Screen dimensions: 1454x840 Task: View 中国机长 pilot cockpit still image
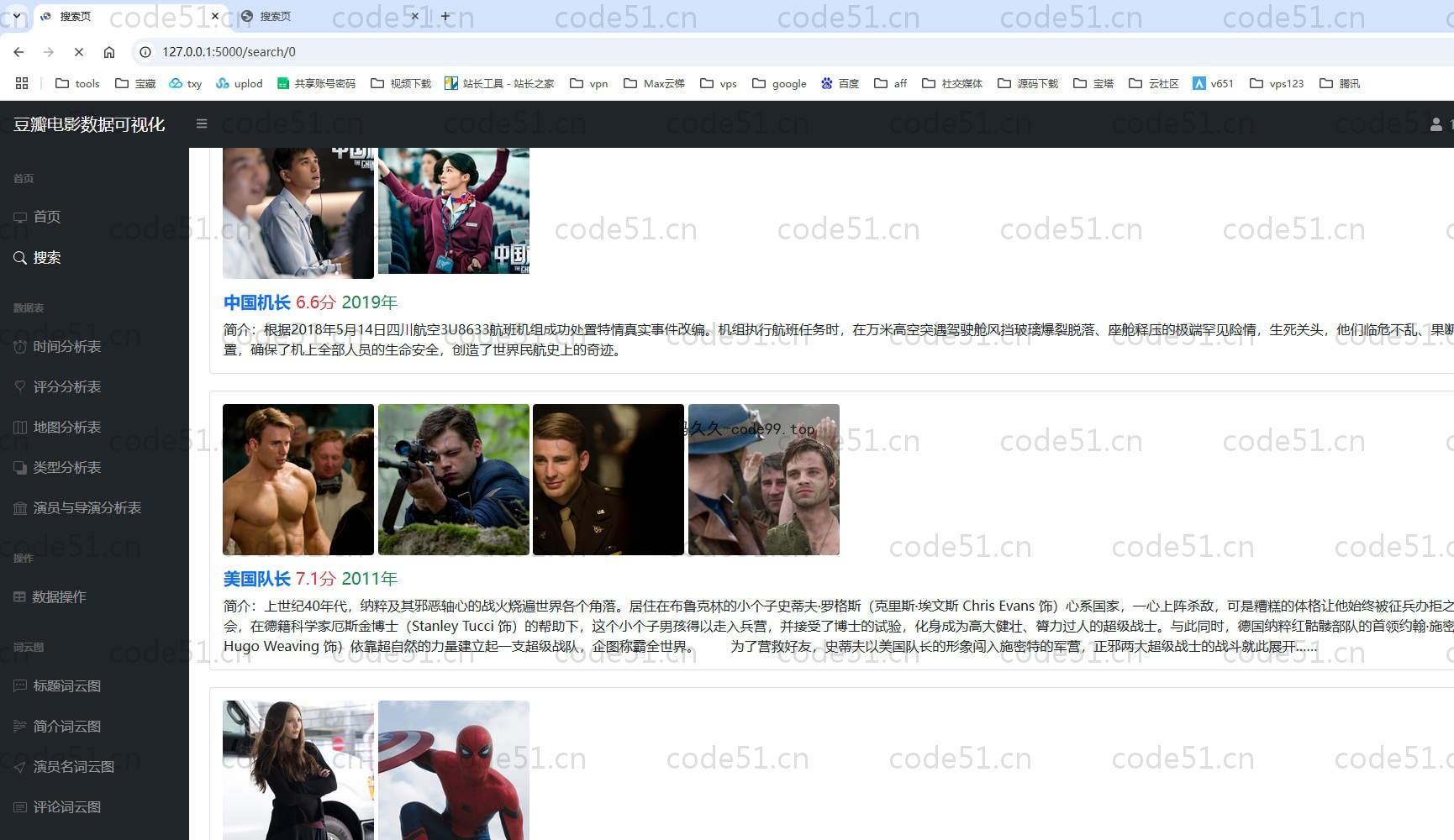click(x=298, y=213)
